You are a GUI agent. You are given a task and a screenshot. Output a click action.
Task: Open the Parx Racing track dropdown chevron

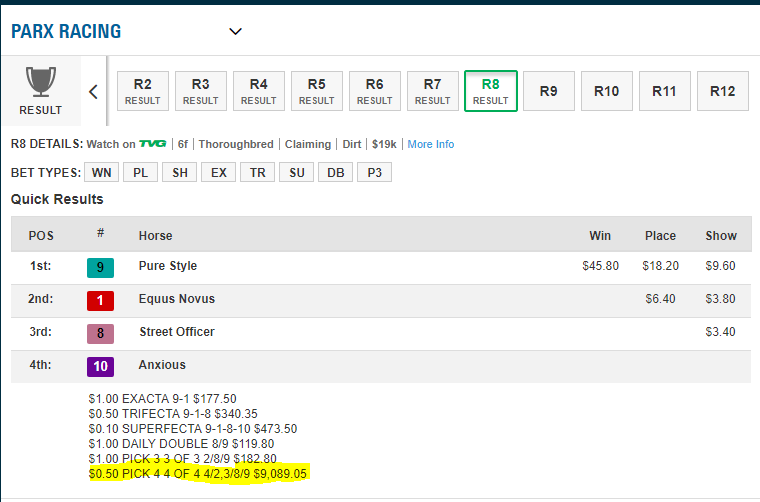(235, 31)
